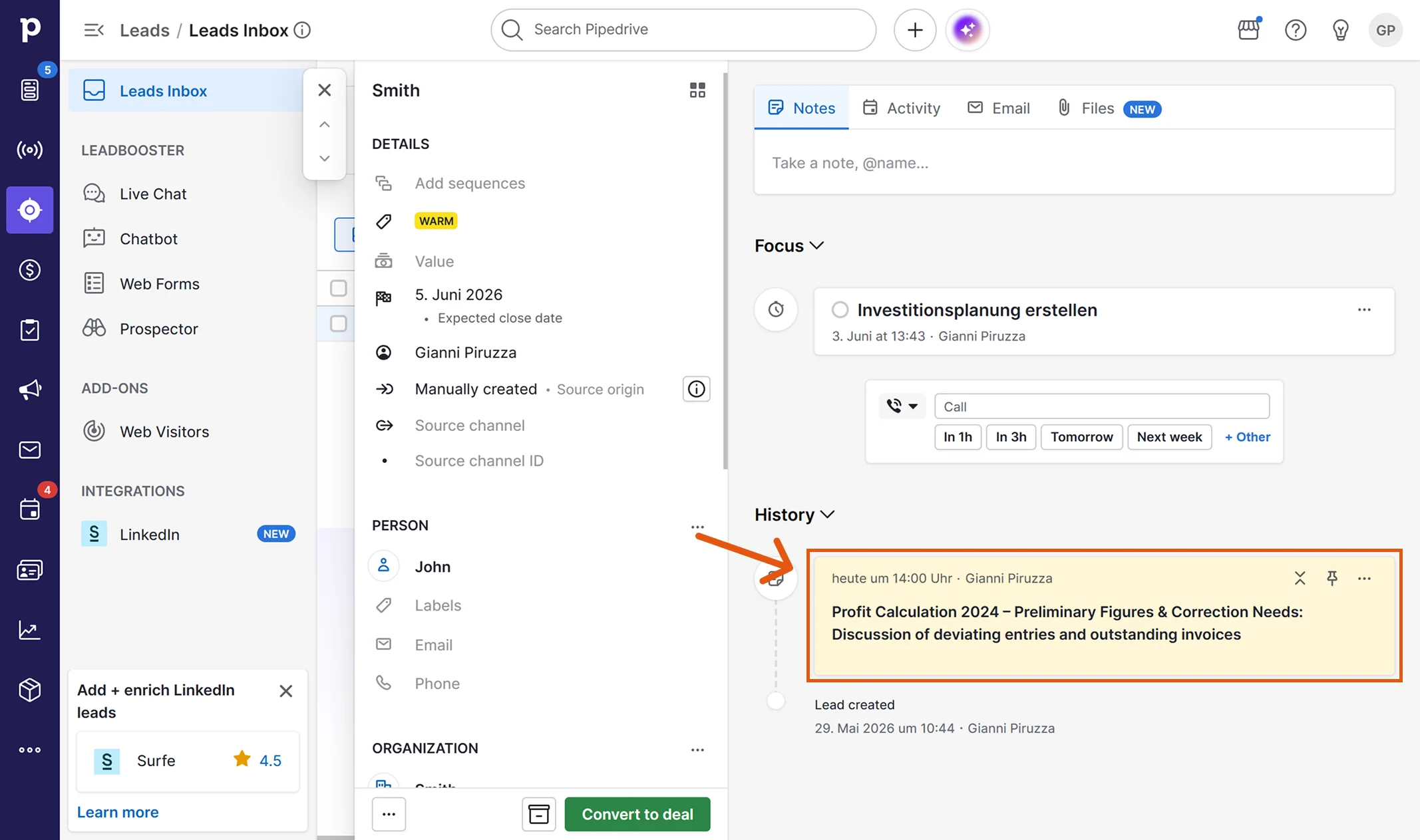
Task: Archive the lead with the archive icon
Action: tap(538, 814)
